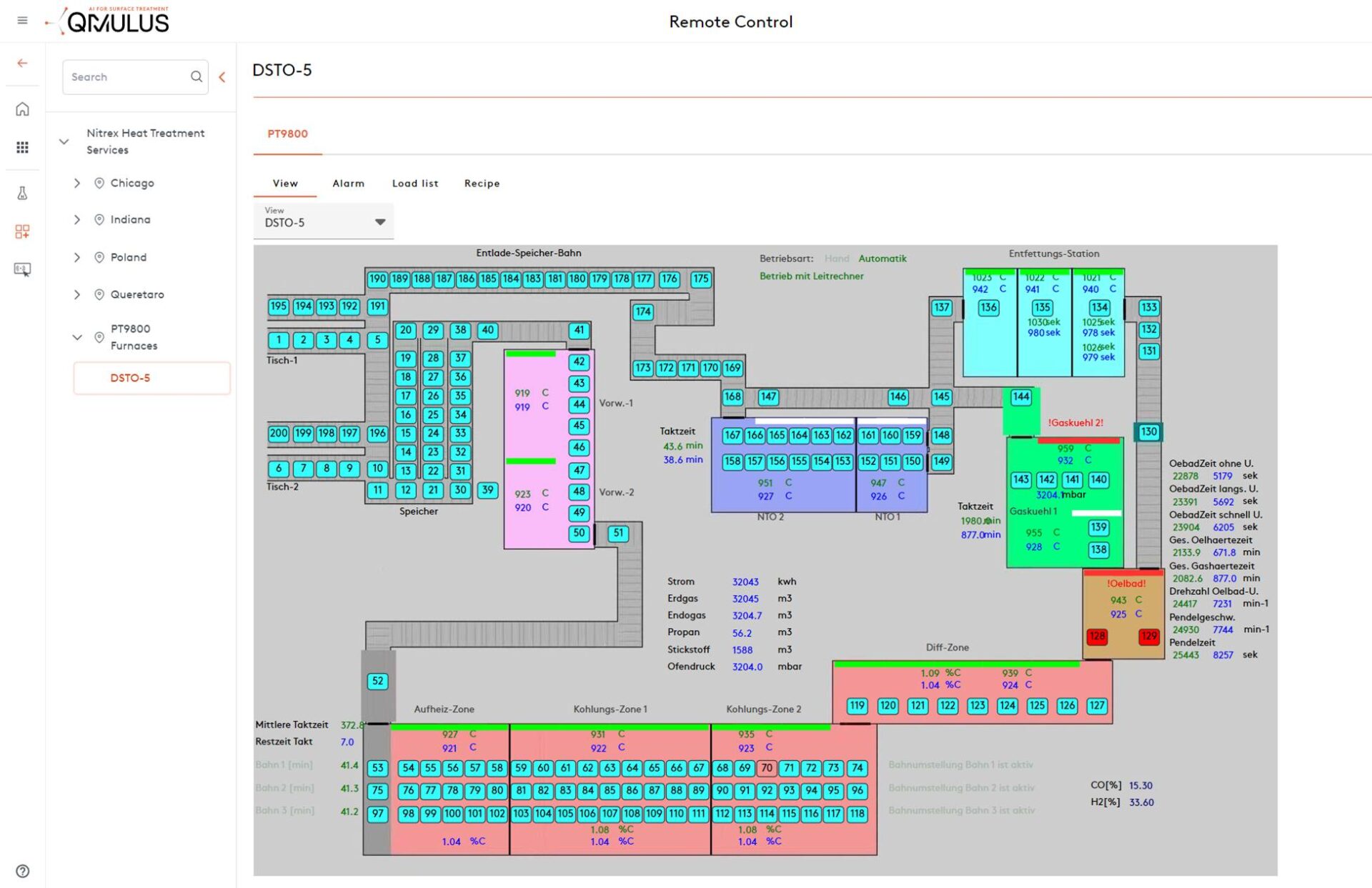Collapse the sidebar using the orange chevron
The width and height of the screenshot is (1372, 888).
222,76
